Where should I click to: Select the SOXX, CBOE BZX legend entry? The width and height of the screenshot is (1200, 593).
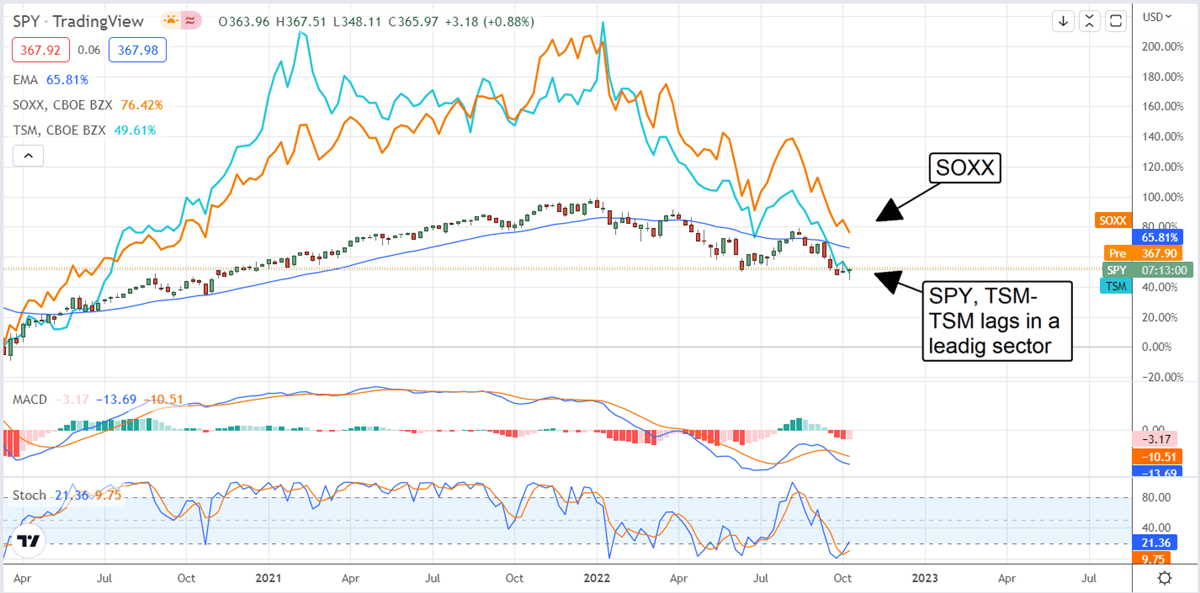(x=62, y=103)
